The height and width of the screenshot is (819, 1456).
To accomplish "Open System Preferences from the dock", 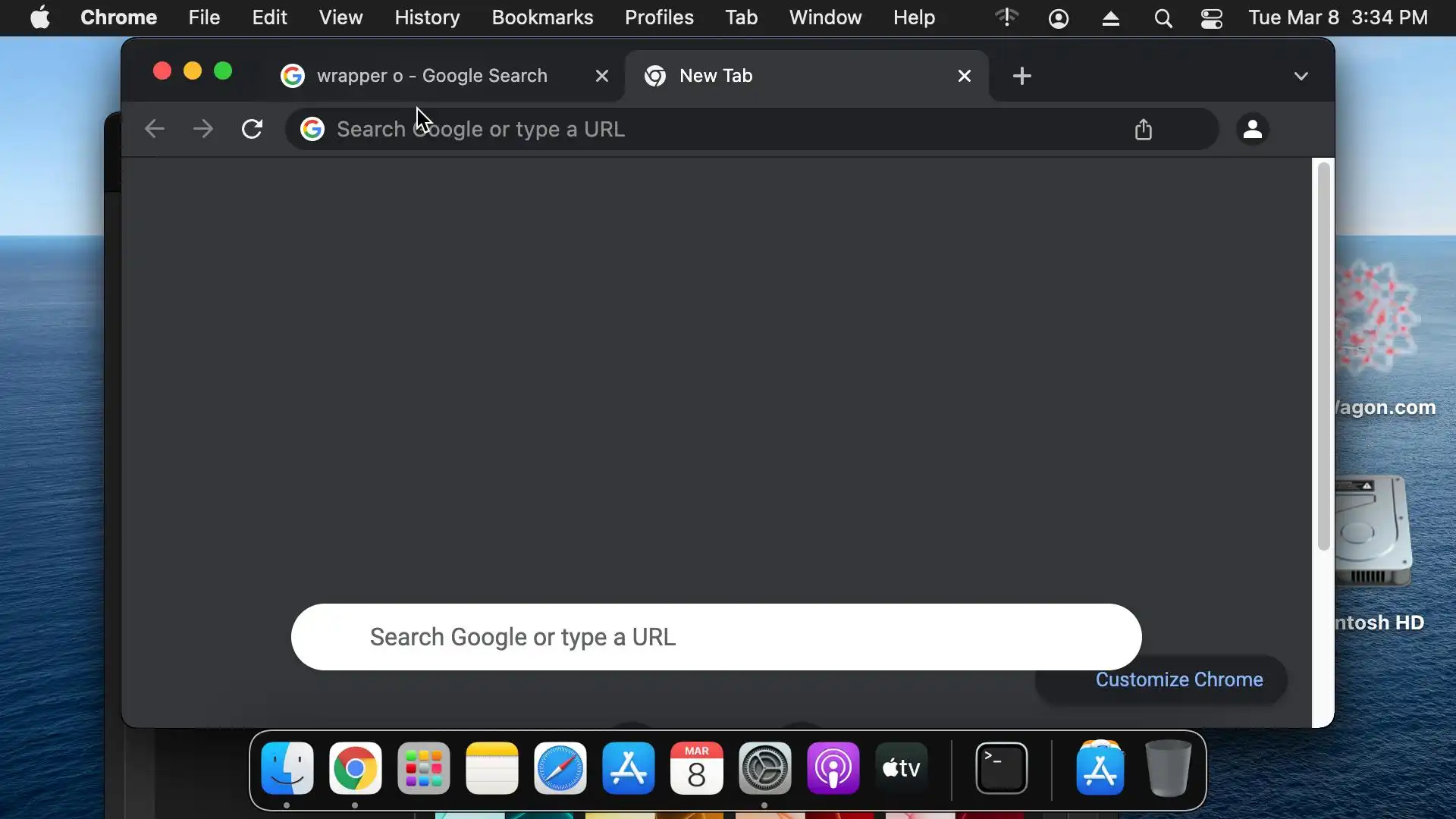I will click(x=764, y=768).
